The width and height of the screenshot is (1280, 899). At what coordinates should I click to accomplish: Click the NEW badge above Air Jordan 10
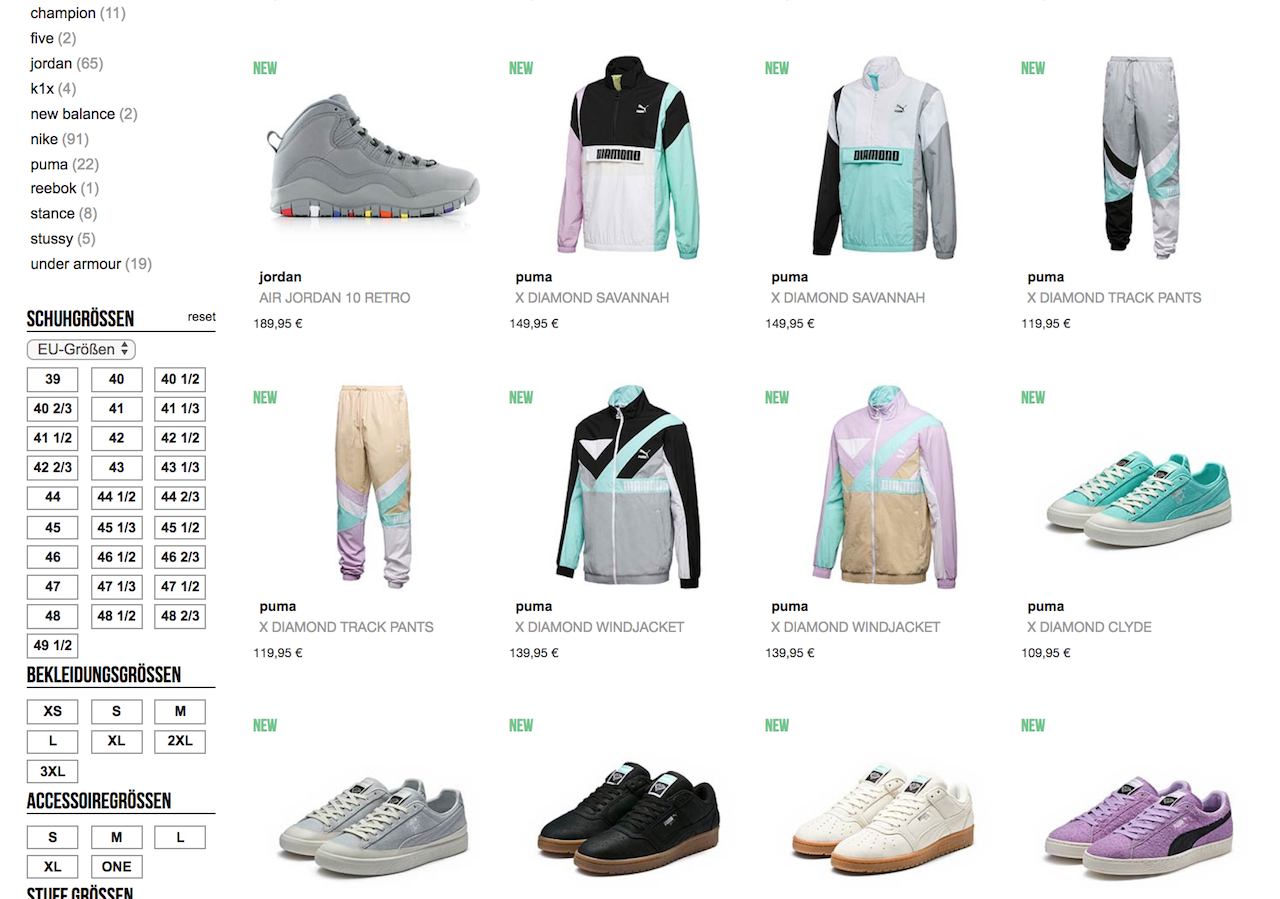(x=265, y=68)
